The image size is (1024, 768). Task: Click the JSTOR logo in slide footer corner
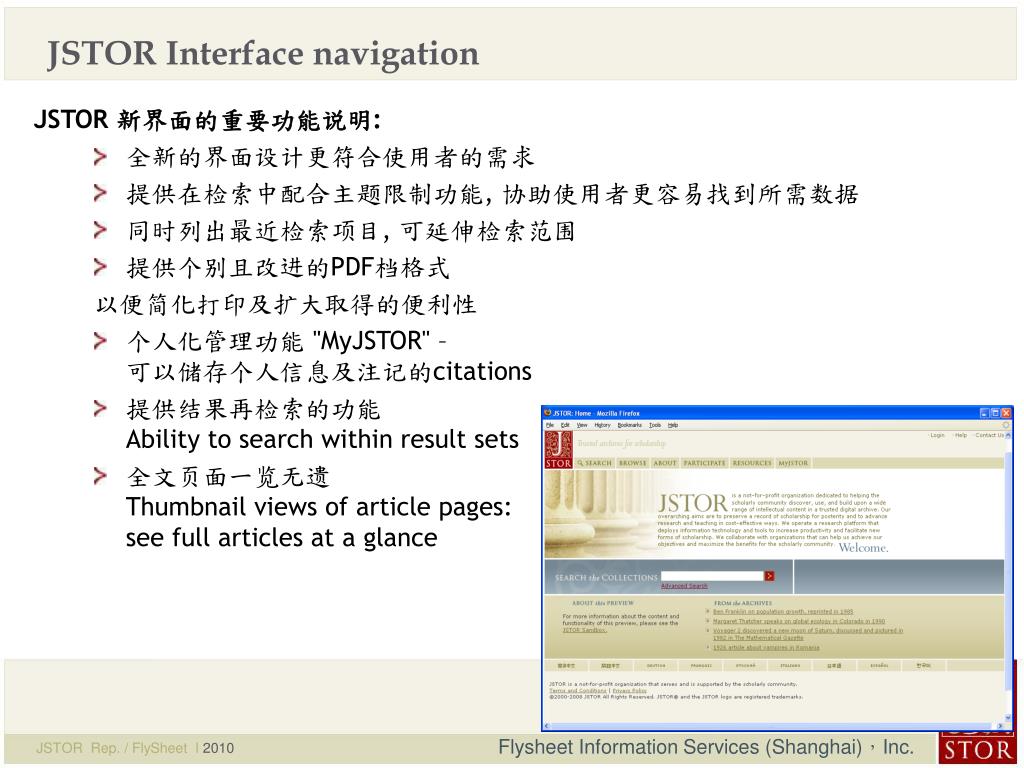978,748
